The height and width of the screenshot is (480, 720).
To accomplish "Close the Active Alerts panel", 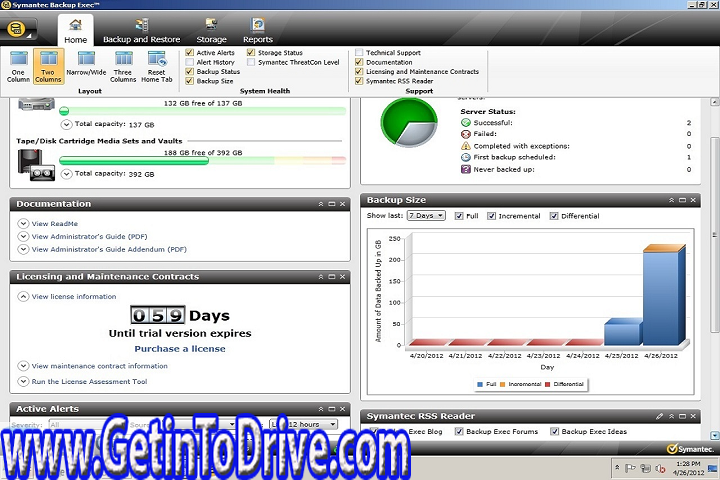I will coord(342,409).
